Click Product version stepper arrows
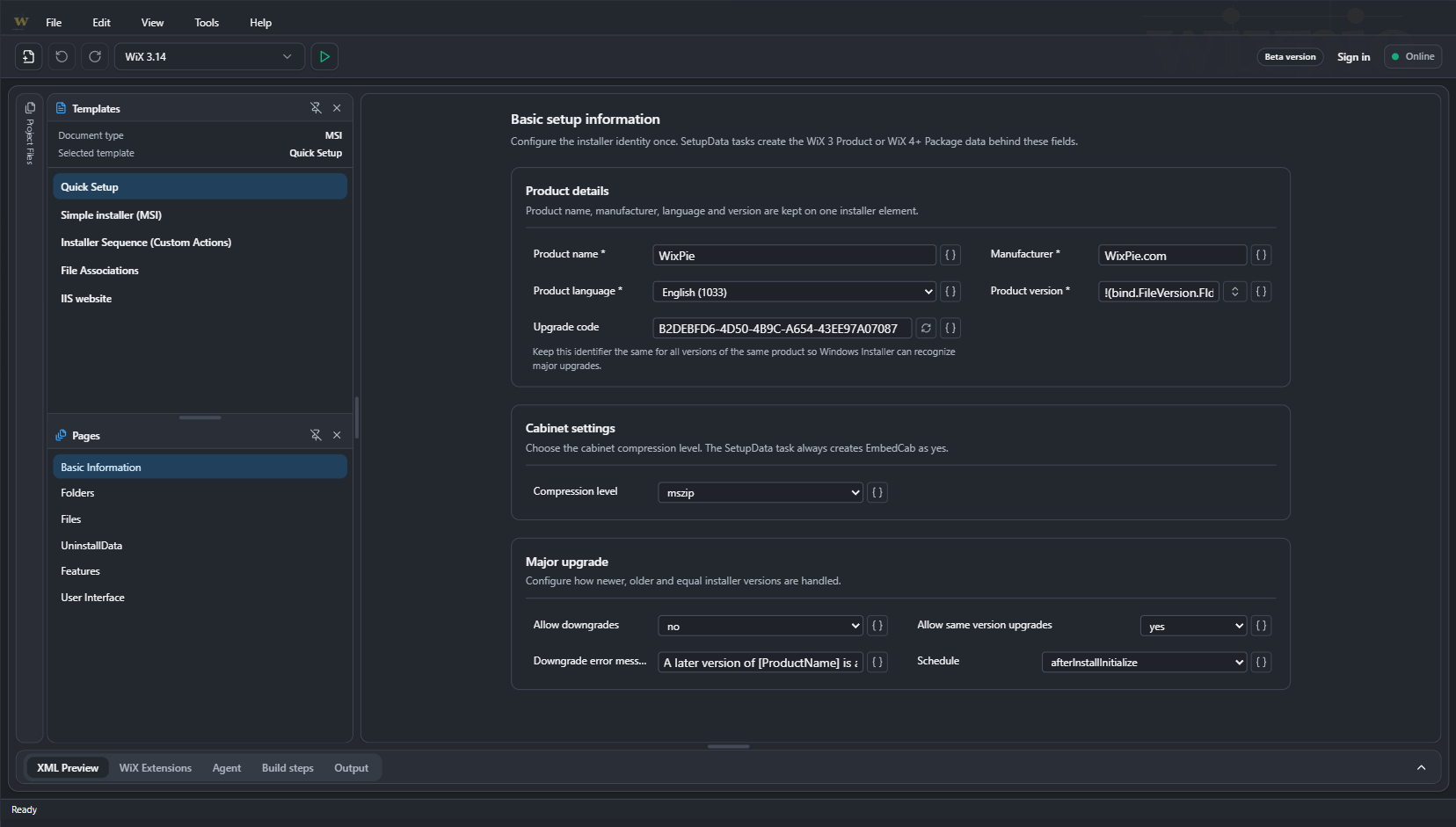 pyautogui.click(x=1235, y=292)
